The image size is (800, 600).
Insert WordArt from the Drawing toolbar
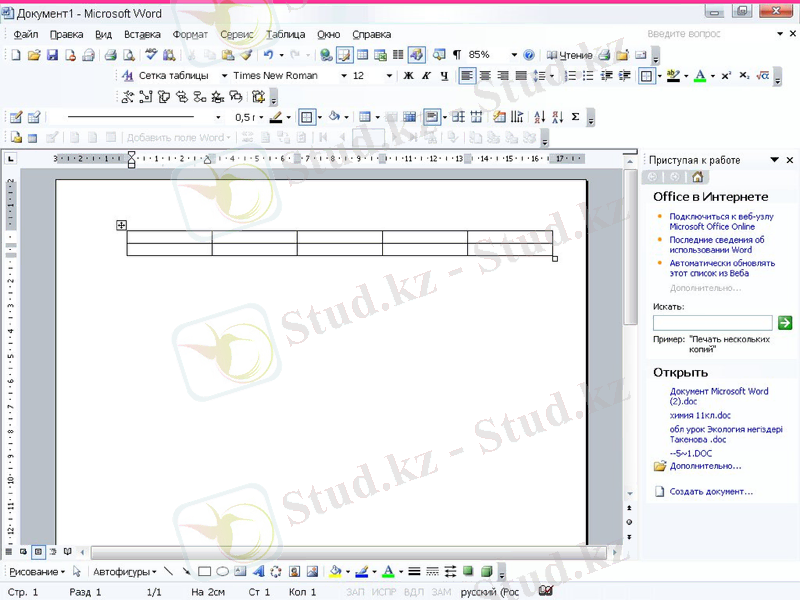click(x=259, y=572)
